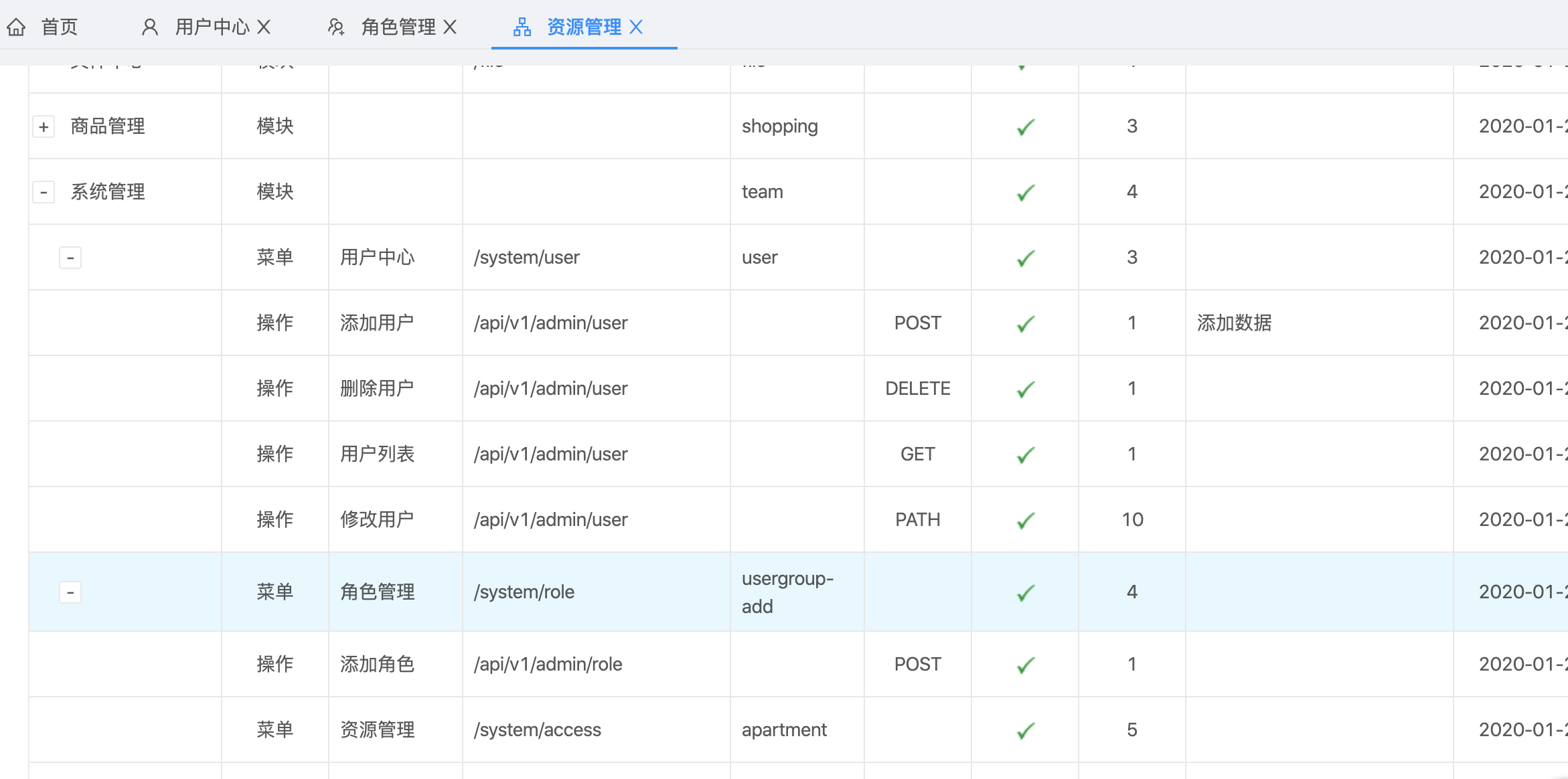Expand the 商品管理 module row
Viewport: 1568px width, 779px height.
coord(44,126)
